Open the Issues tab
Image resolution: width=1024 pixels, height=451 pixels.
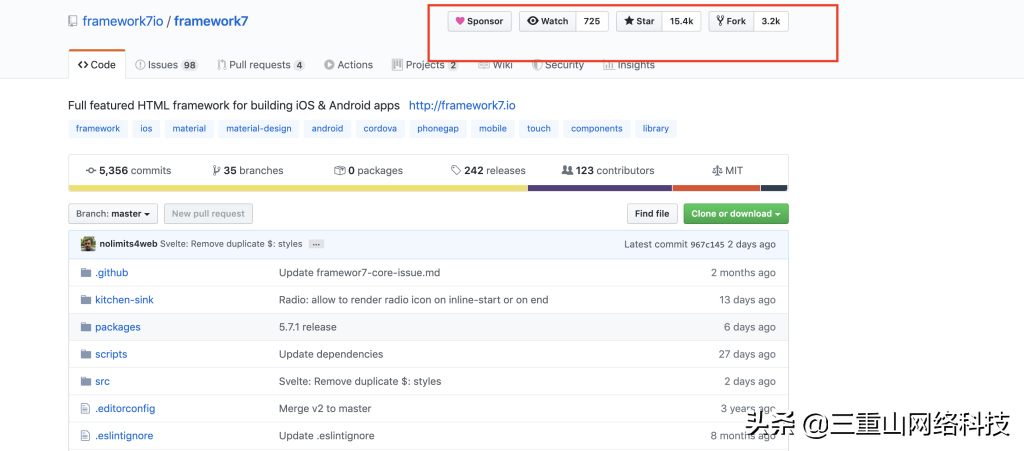[166, 65]
